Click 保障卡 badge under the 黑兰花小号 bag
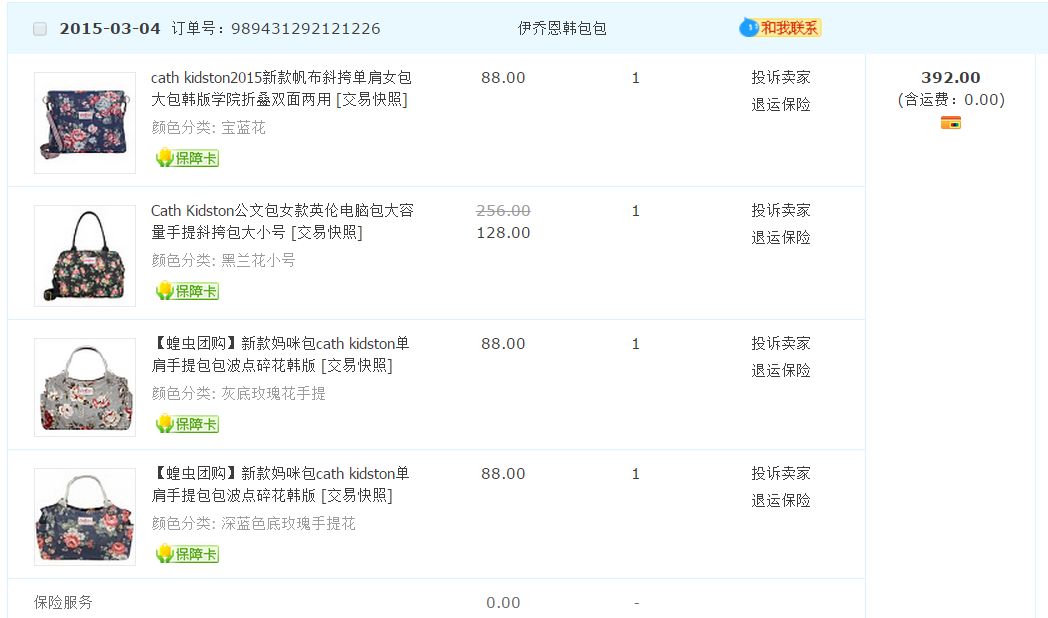Viewport: 1048px width, 618px height. pos(187,291)
